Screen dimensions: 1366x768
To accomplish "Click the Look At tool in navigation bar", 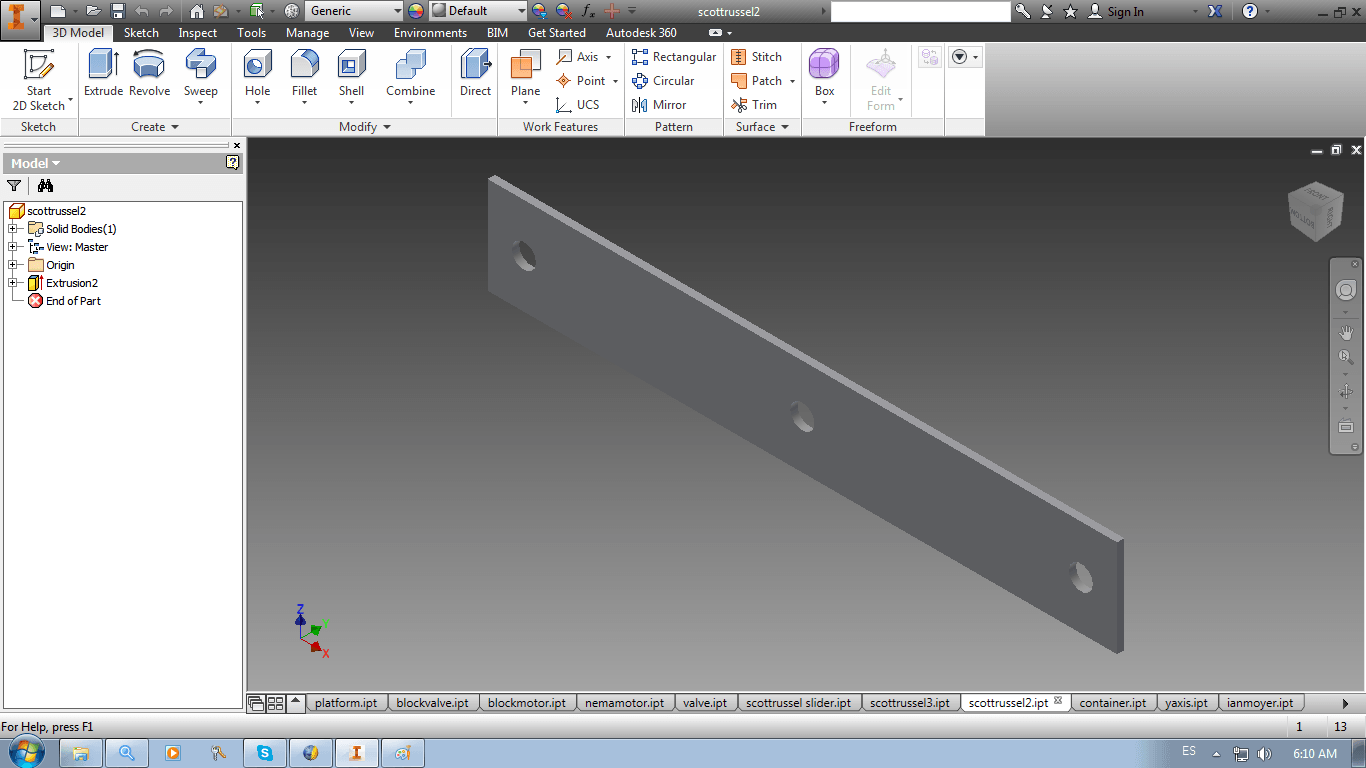I will pyautogui.click(x=1346, y=426).
